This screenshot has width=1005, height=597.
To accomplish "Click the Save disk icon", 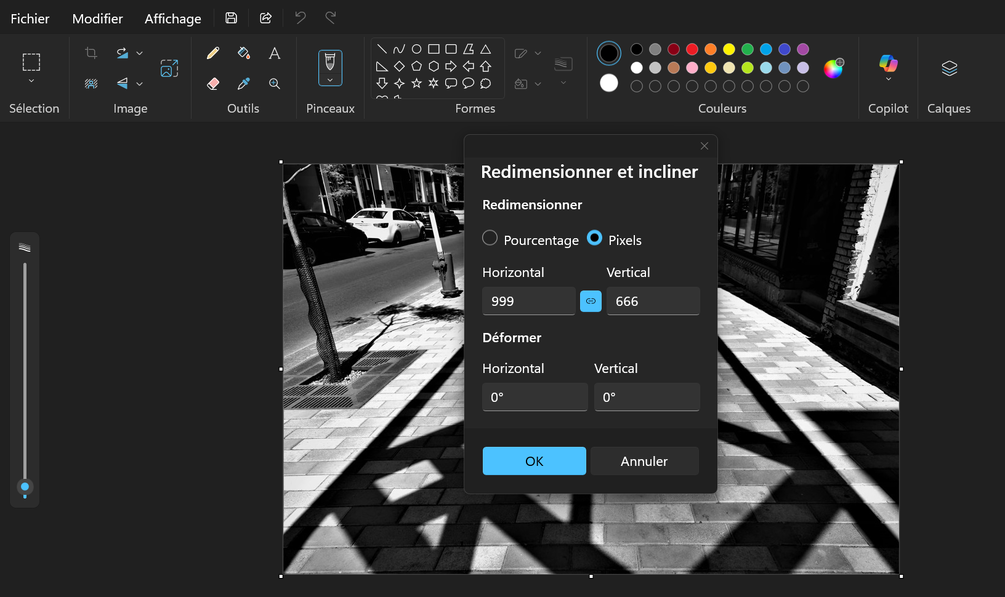I will (231, 18).
